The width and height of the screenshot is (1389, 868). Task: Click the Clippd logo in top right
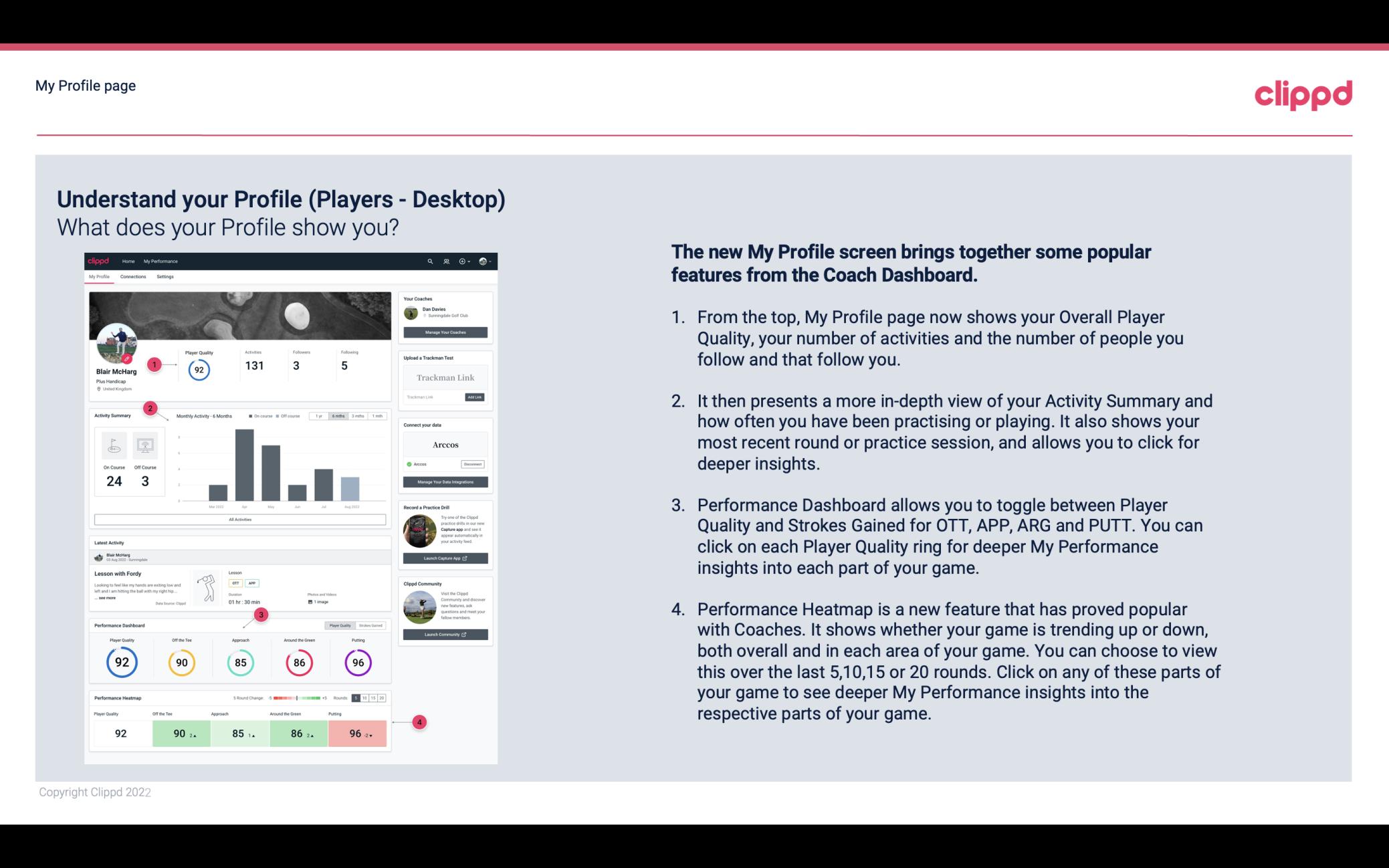1303,93
